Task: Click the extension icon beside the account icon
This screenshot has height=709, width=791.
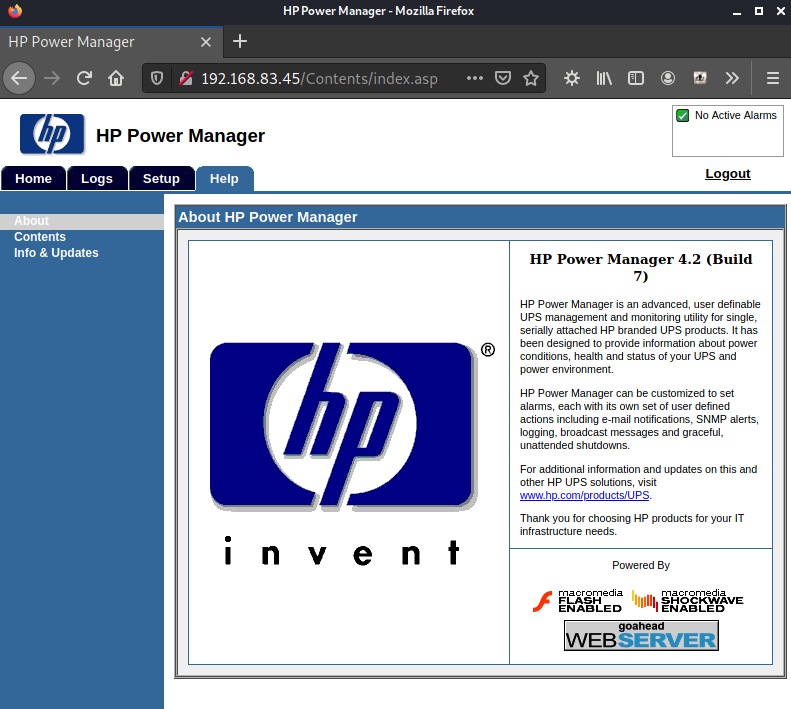Action: pyautogui.click(x=700, y=78)
